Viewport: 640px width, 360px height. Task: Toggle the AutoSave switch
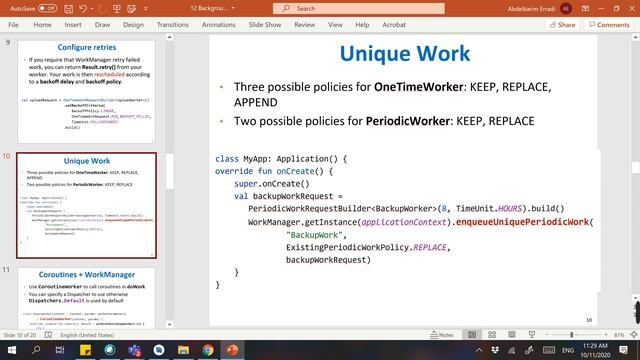pyautogui.click(x=47, y=8)
